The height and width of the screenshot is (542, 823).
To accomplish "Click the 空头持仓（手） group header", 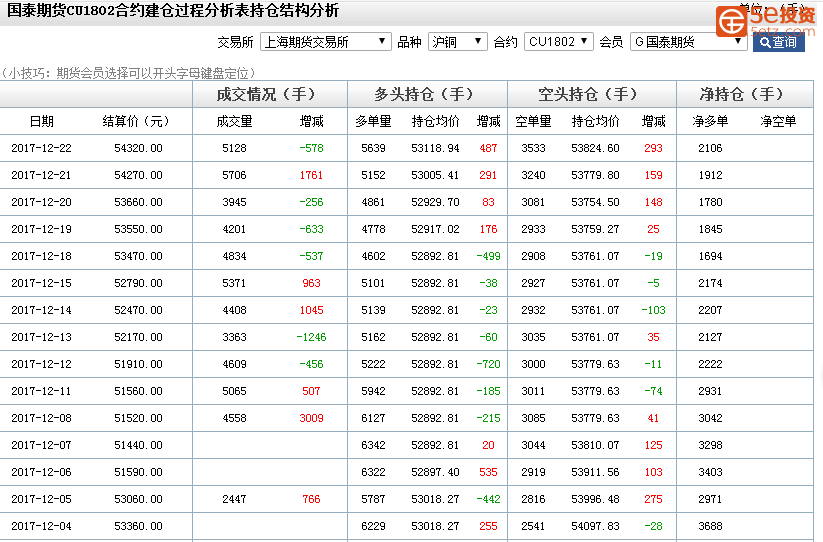I will coord(588,94).
